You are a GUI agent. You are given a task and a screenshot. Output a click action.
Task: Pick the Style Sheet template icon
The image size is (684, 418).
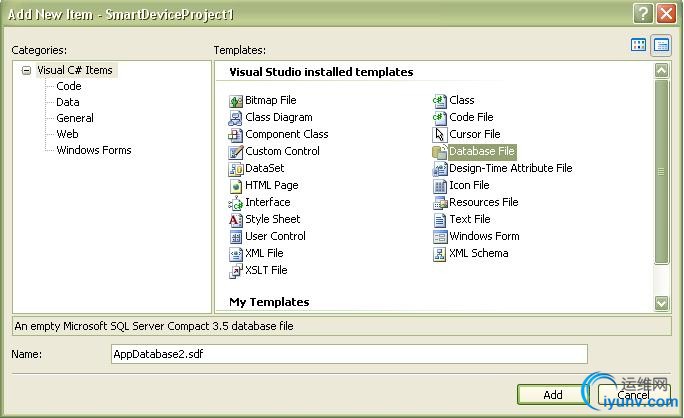[236, 220]
